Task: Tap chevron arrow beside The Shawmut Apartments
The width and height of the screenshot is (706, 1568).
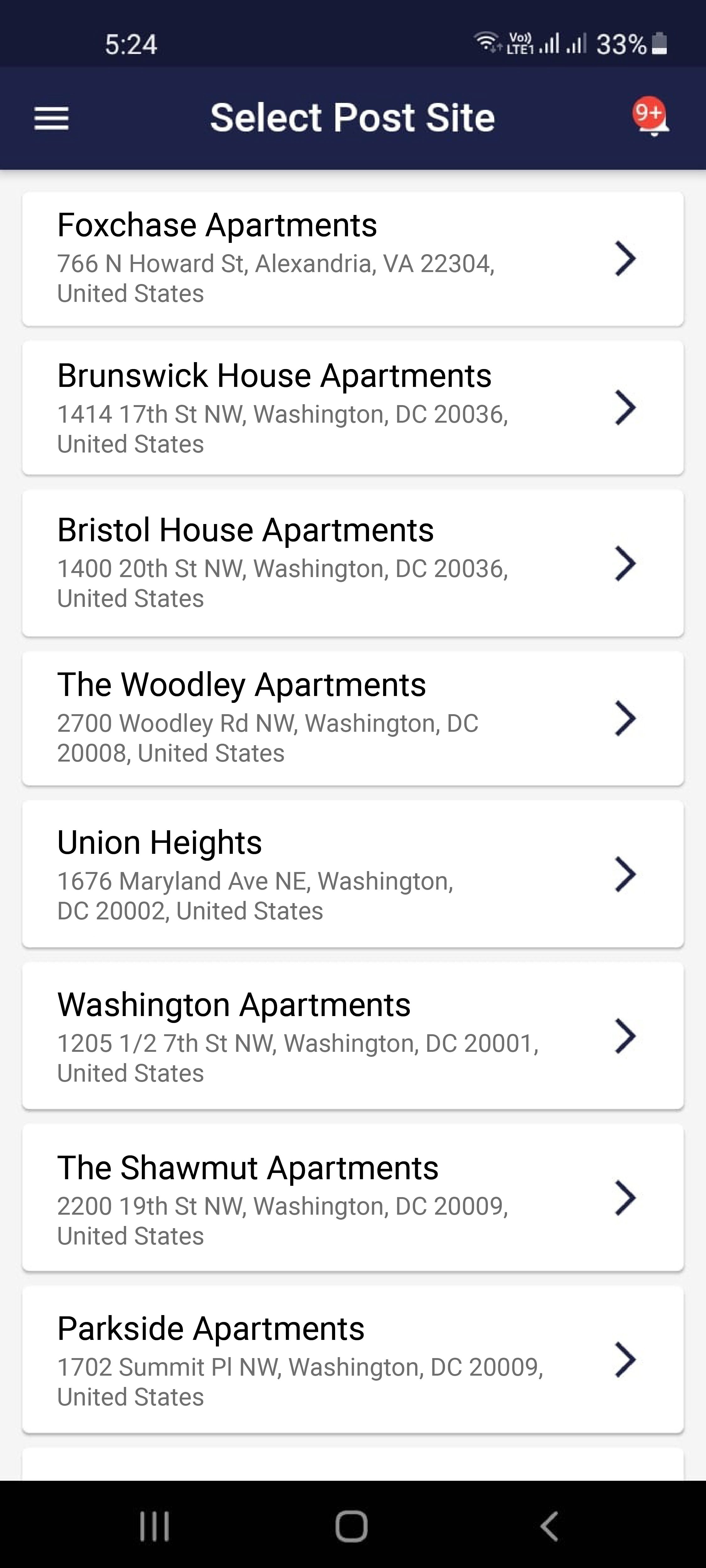Action: pyautogui.click(x=625, y=1198)
